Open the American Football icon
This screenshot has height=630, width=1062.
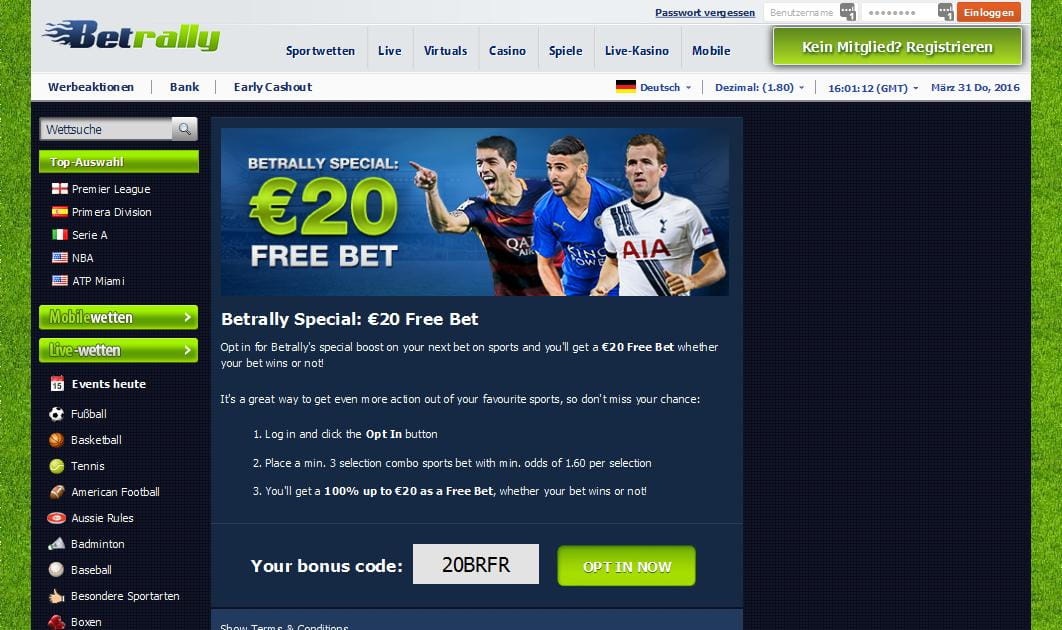coord(57,492)
